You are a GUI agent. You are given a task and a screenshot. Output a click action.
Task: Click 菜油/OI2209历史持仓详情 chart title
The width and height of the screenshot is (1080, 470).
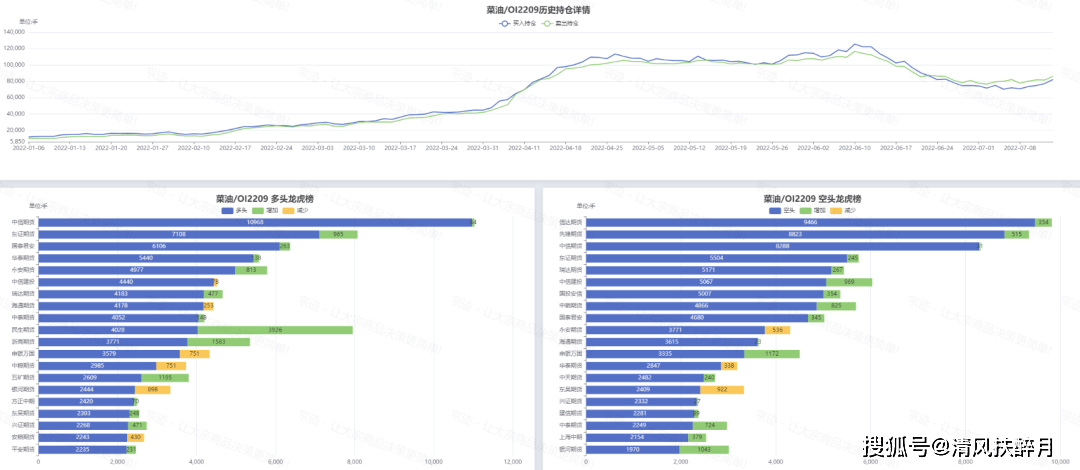click(x=538, y=9)
